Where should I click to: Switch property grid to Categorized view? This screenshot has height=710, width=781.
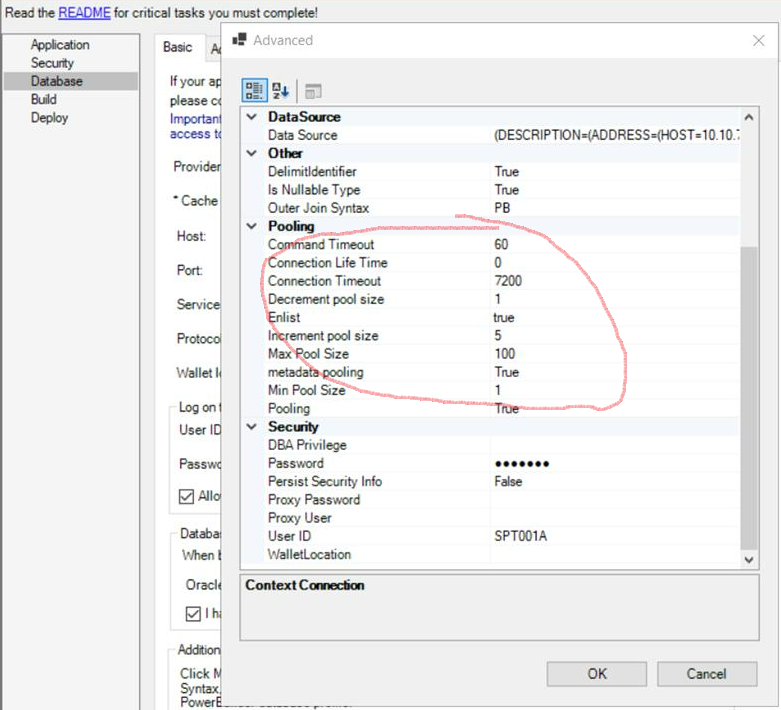click(x=254, y=91)
